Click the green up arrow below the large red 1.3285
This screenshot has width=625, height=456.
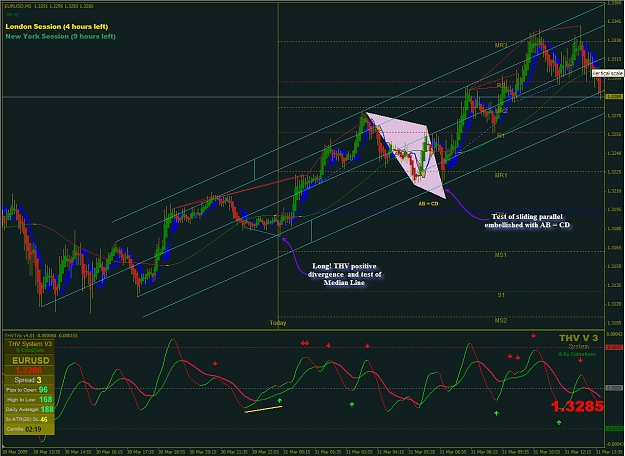pyautogui.click(x=559, y=422)
